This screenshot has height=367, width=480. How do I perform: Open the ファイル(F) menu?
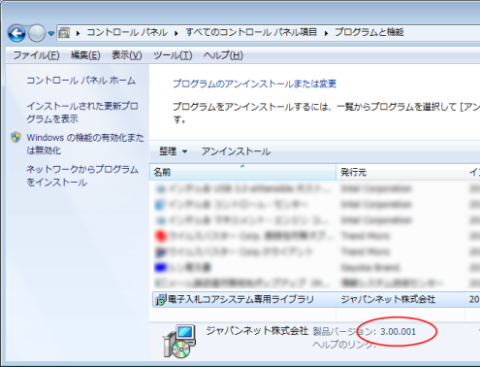[36, 55]
